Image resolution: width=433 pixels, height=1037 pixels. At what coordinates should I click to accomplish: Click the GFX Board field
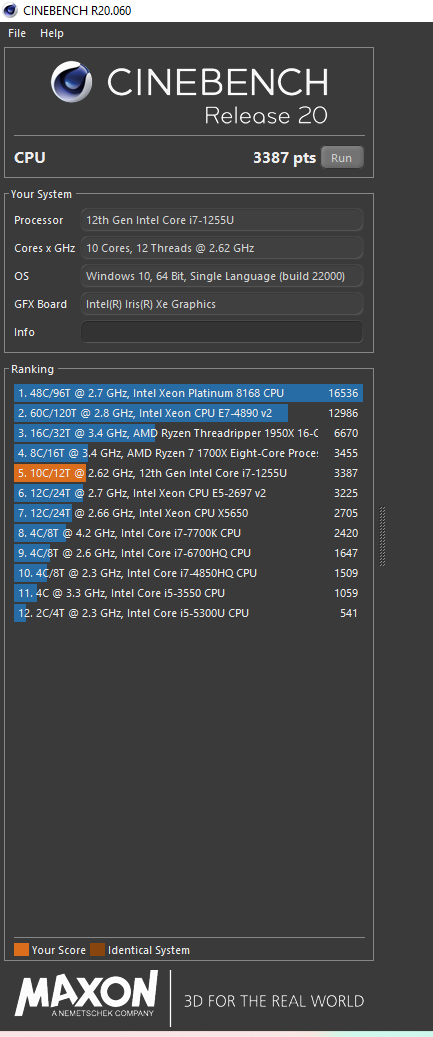pos(222,304)
